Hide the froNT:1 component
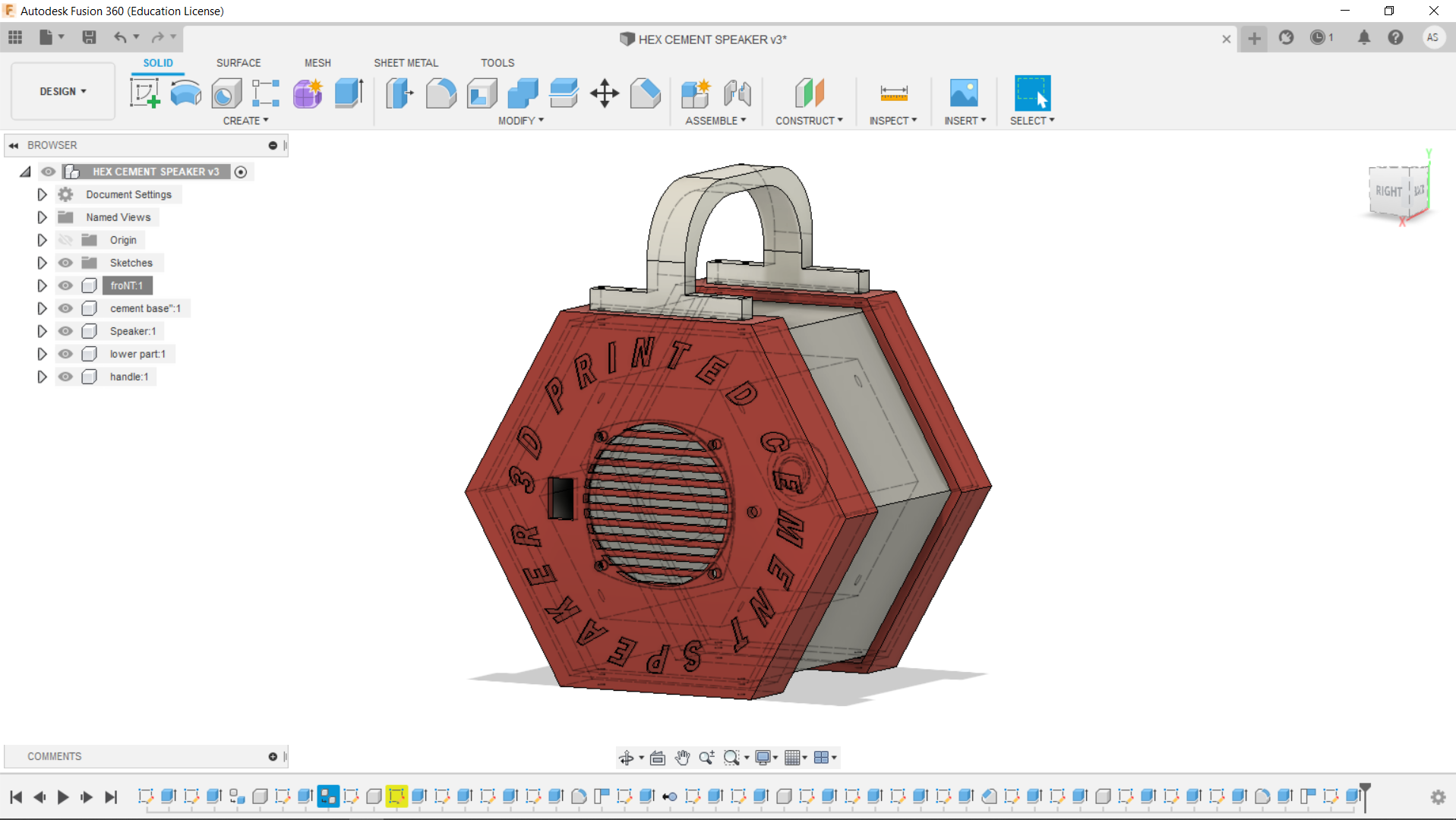The width and height of the screenshot is (1456, 820). (66, 285)
